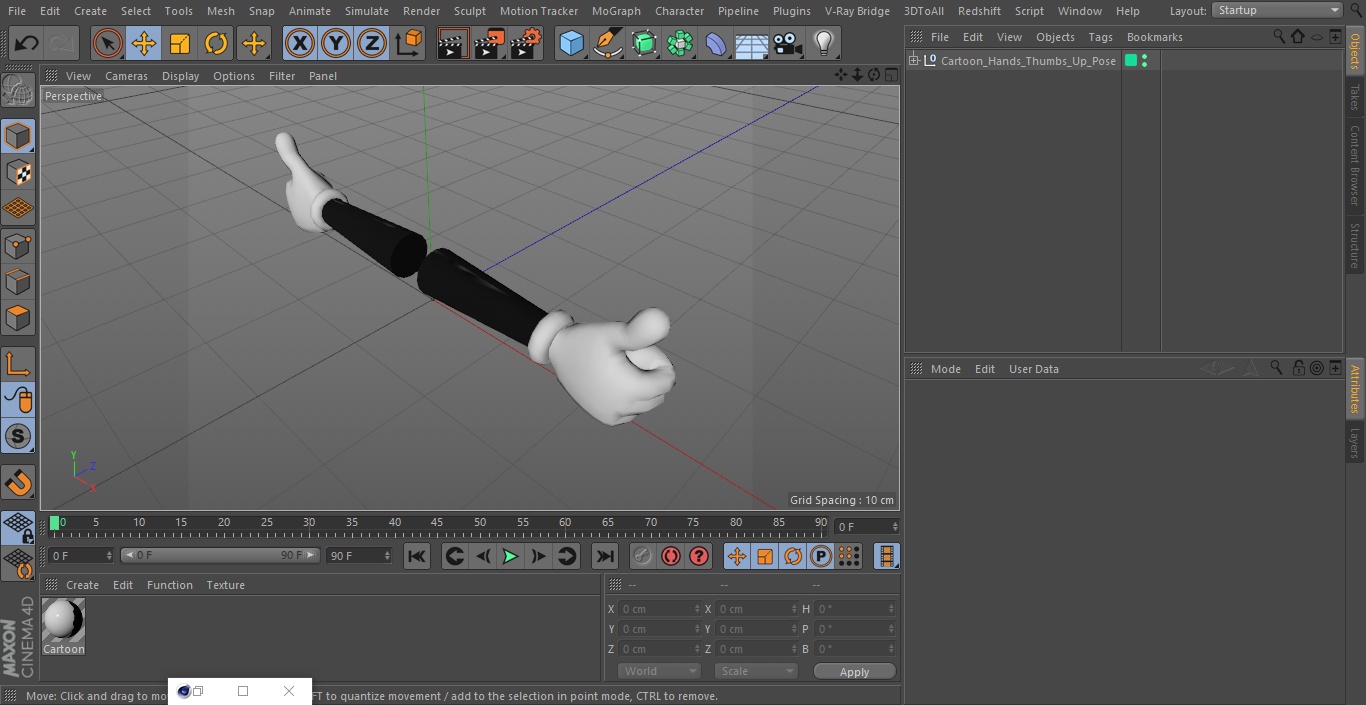The width and height of the screenshot is (1366, 705).
Task: Open the Takes side tab
Action: click(1355, 97)
